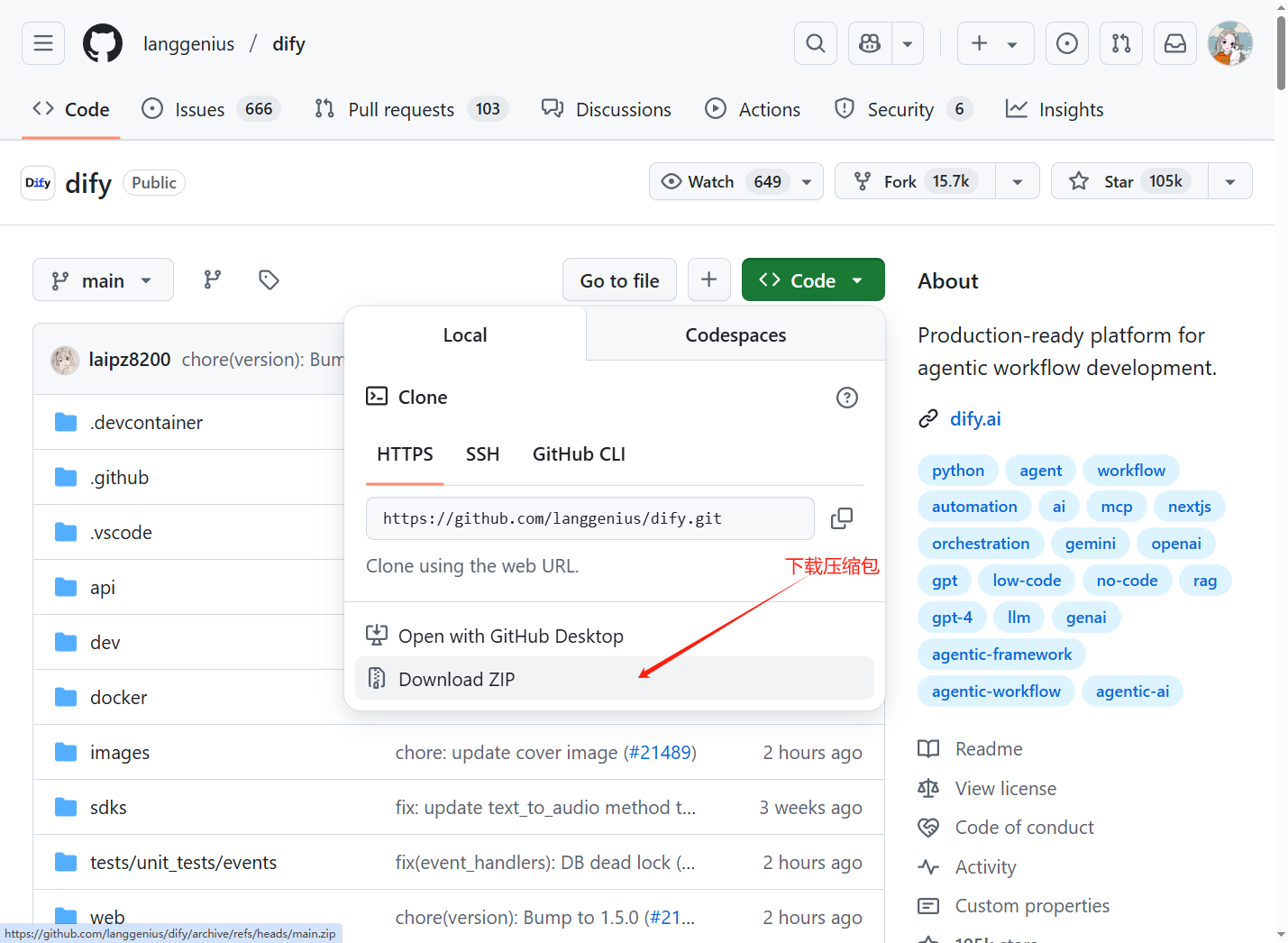
Task: Open the sdks folder
Action: [108, 808]
